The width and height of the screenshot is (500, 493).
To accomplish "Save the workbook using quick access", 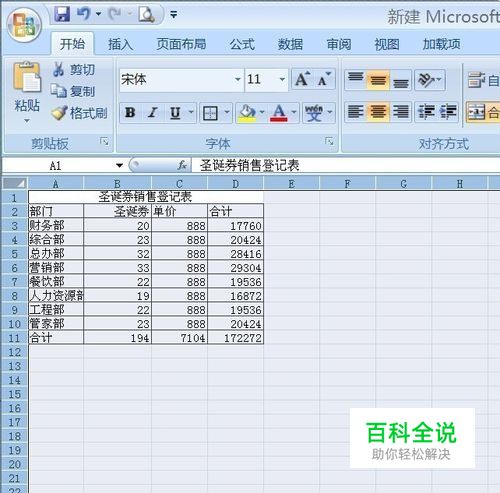I will (x=62, y=14).
